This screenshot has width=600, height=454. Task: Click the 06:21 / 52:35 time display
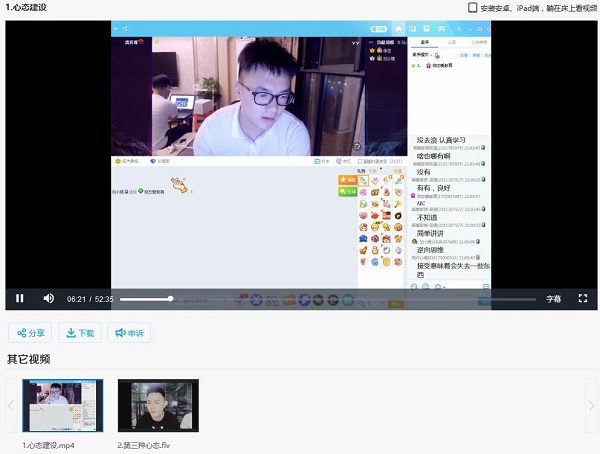90,299
